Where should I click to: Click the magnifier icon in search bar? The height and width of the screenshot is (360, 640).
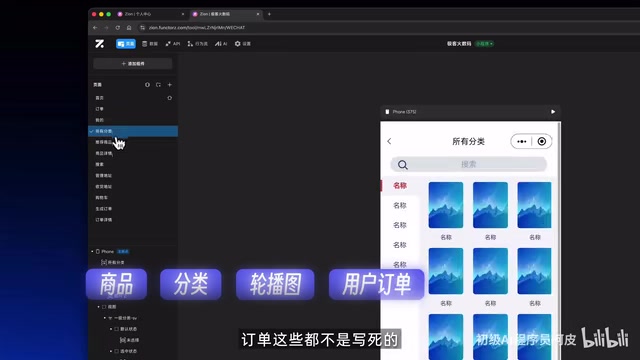tap(403, 164)
